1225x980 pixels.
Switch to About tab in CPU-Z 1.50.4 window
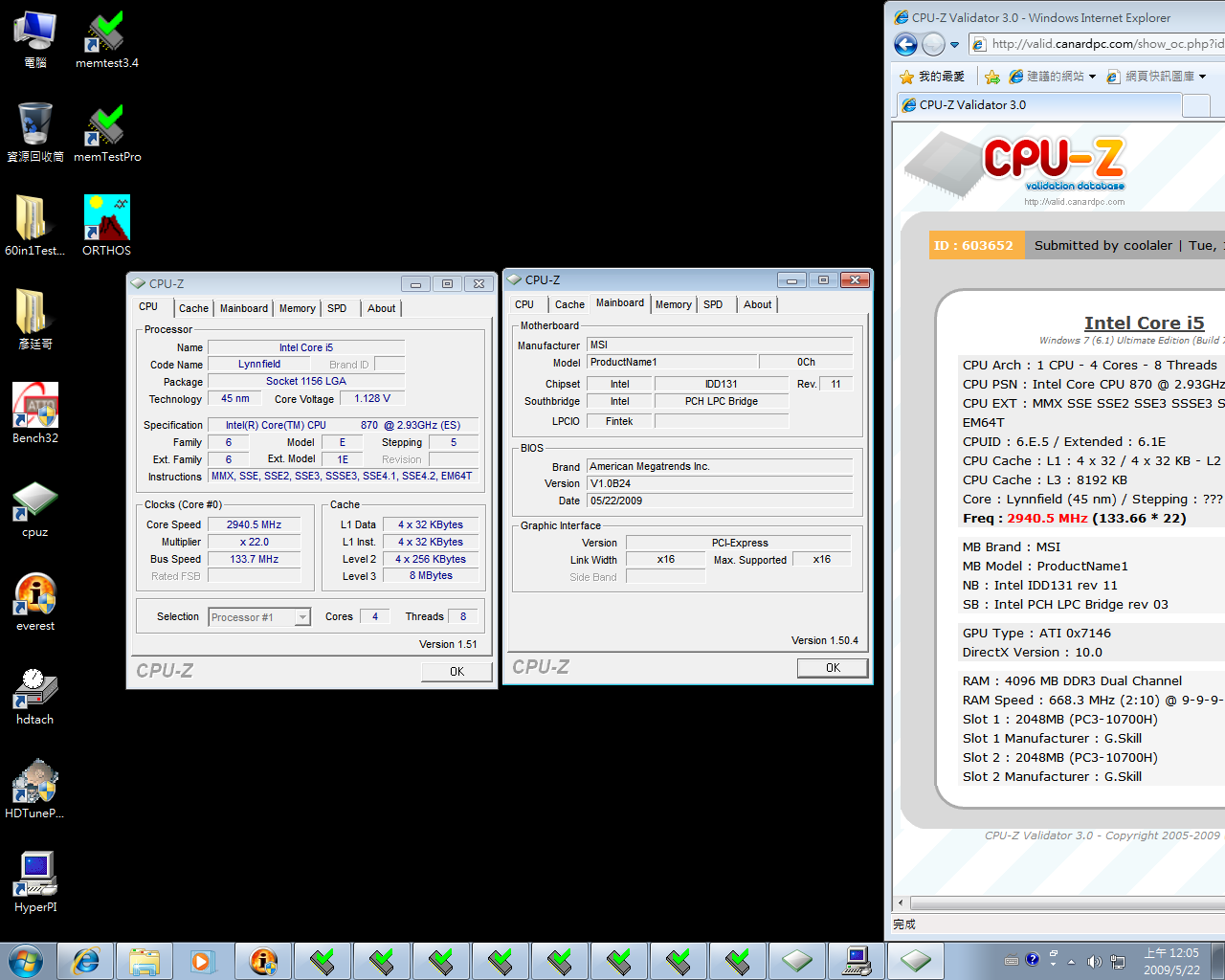click(757, 304)
